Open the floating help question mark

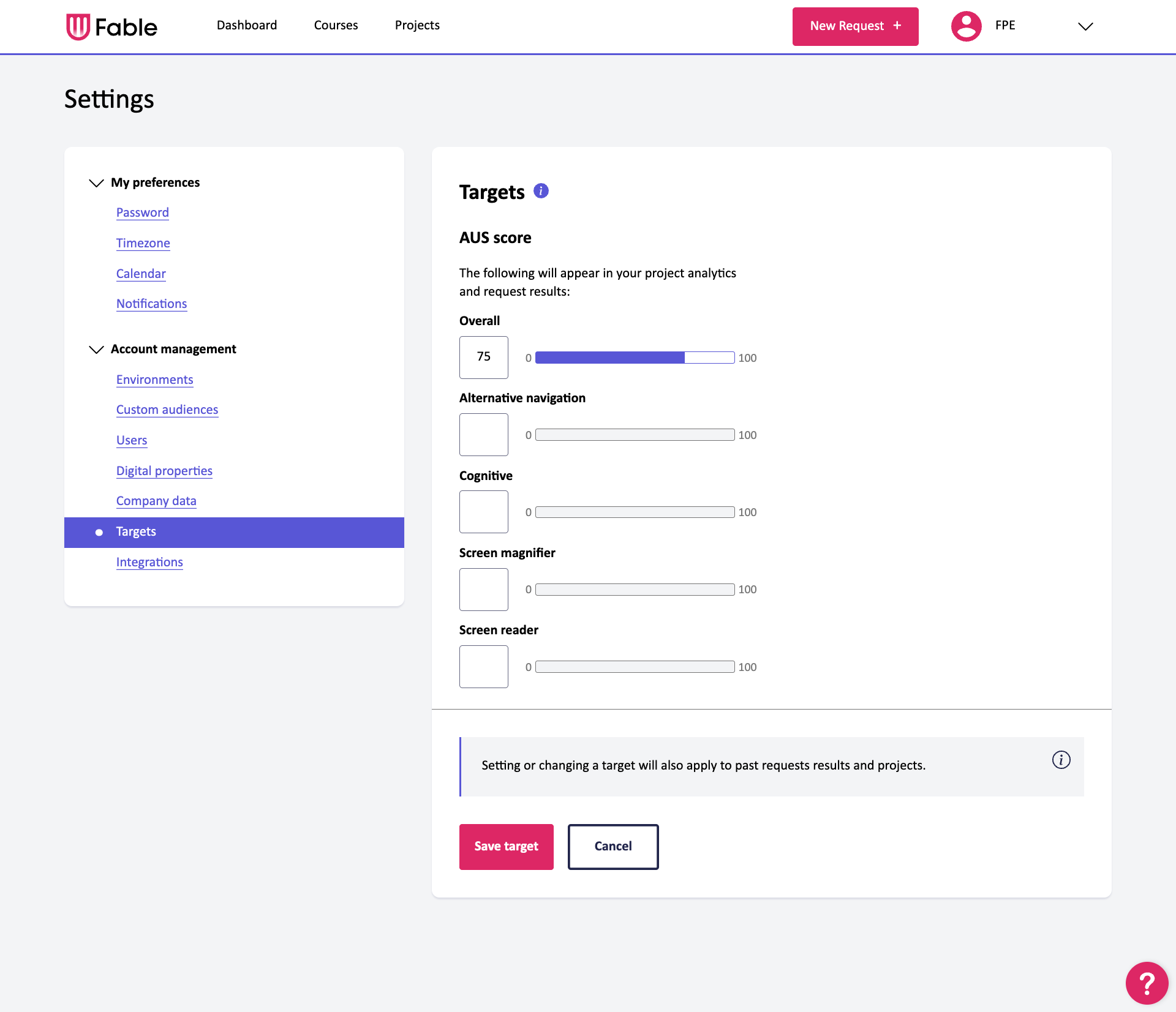1147,983
